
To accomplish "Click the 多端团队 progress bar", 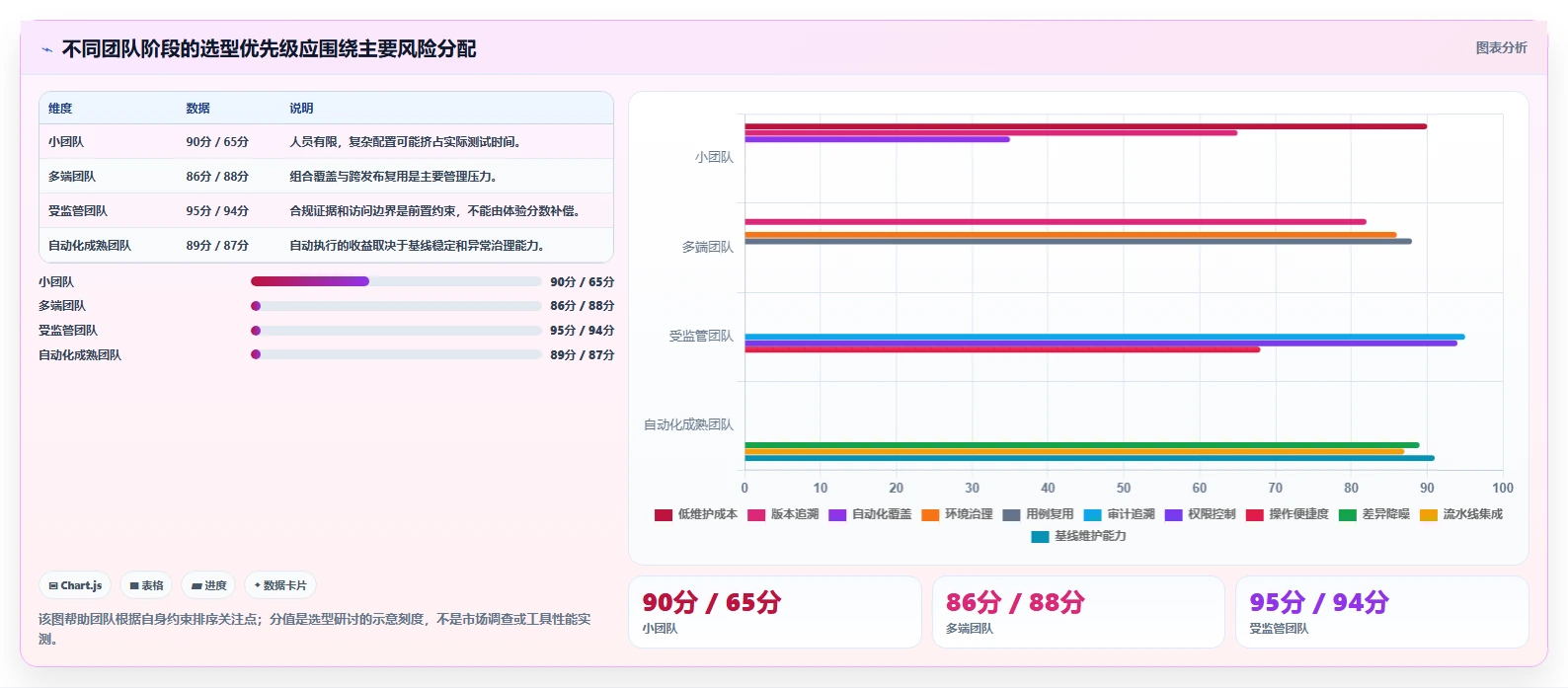I will [x=396, y=306].
